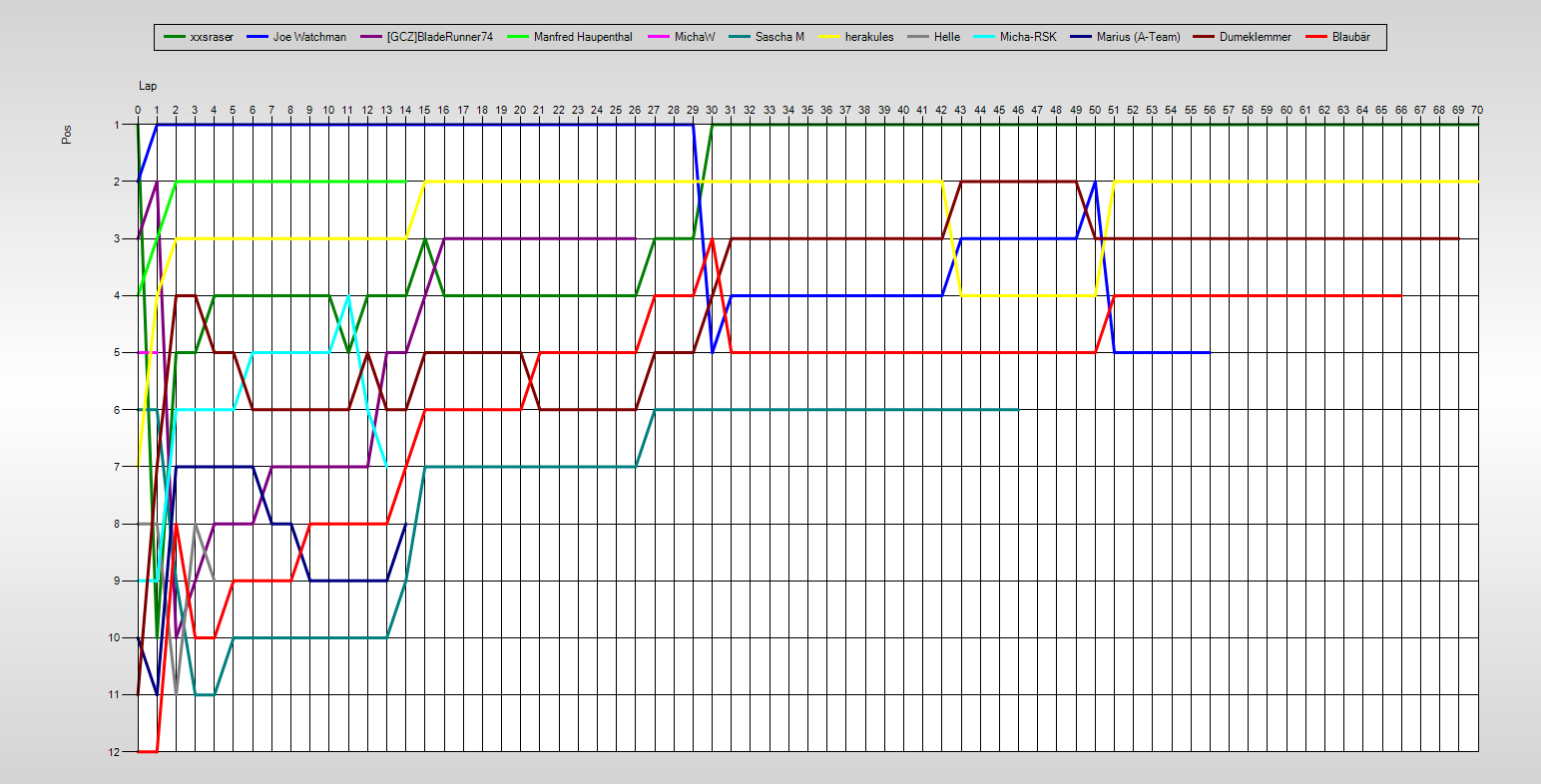1541x784 pixels.
Task: Click the Pos axis title
Action: point(67,135)
